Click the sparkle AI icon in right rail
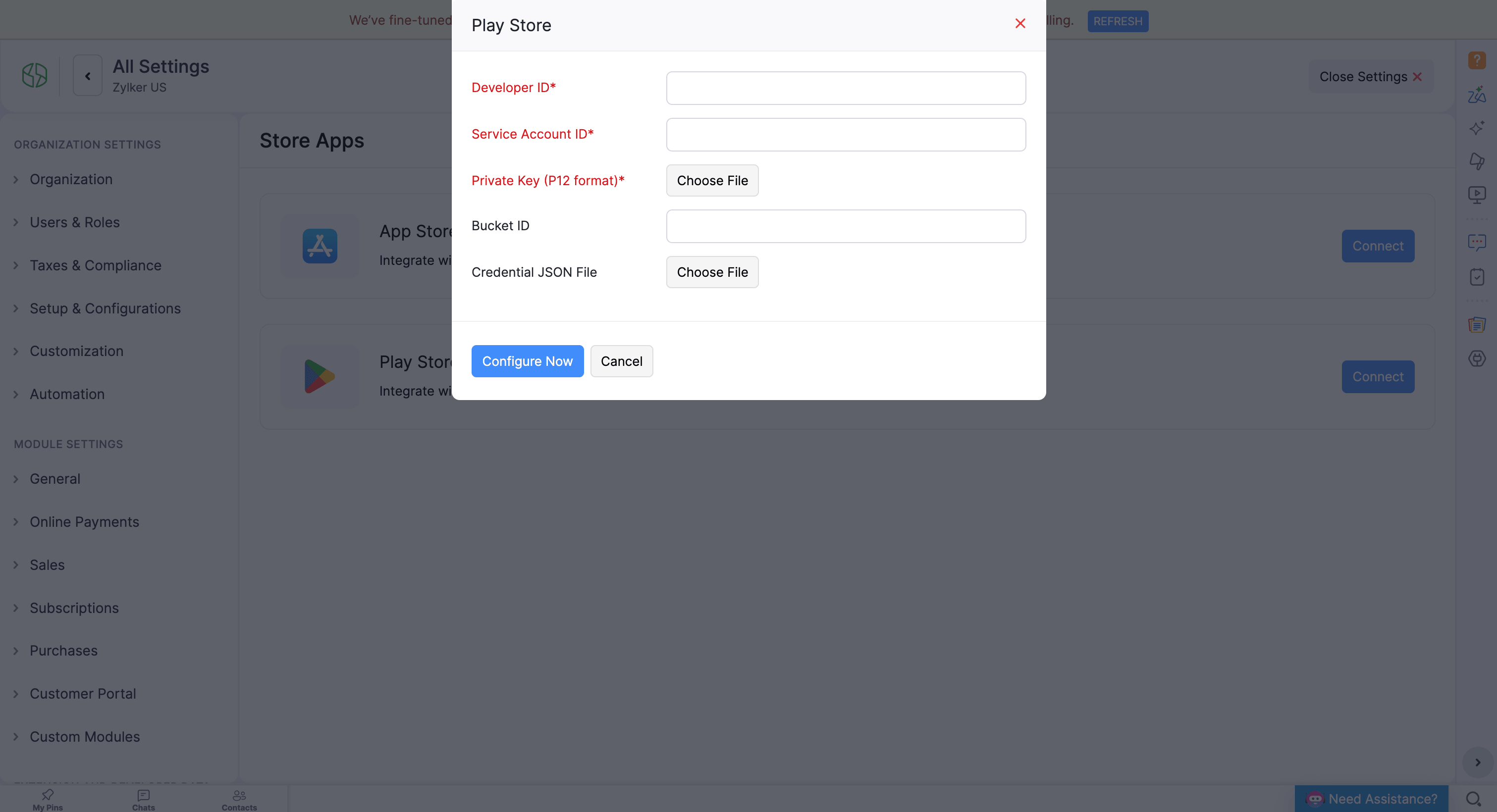1497x812 pixels. pyautogui.click(x=1477, y=128)
